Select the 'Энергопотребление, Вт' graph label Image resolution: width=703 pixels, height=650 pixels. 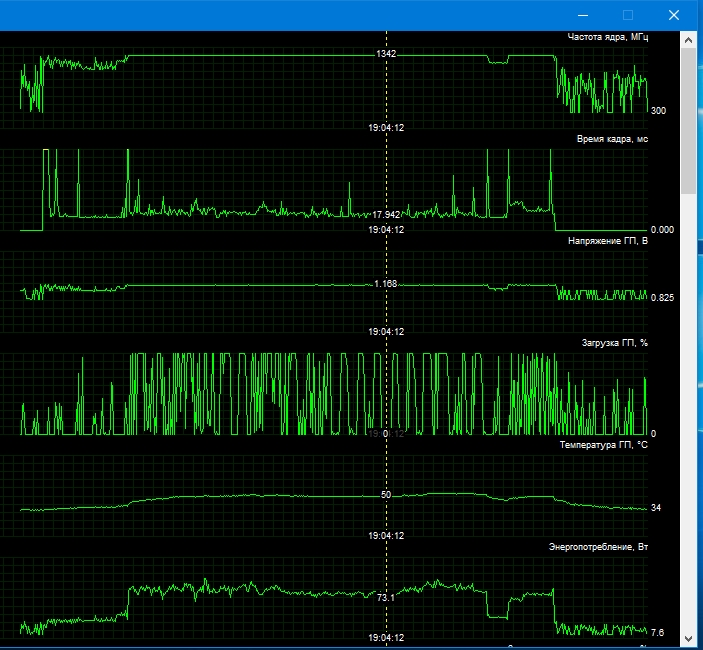click(598, 547)
